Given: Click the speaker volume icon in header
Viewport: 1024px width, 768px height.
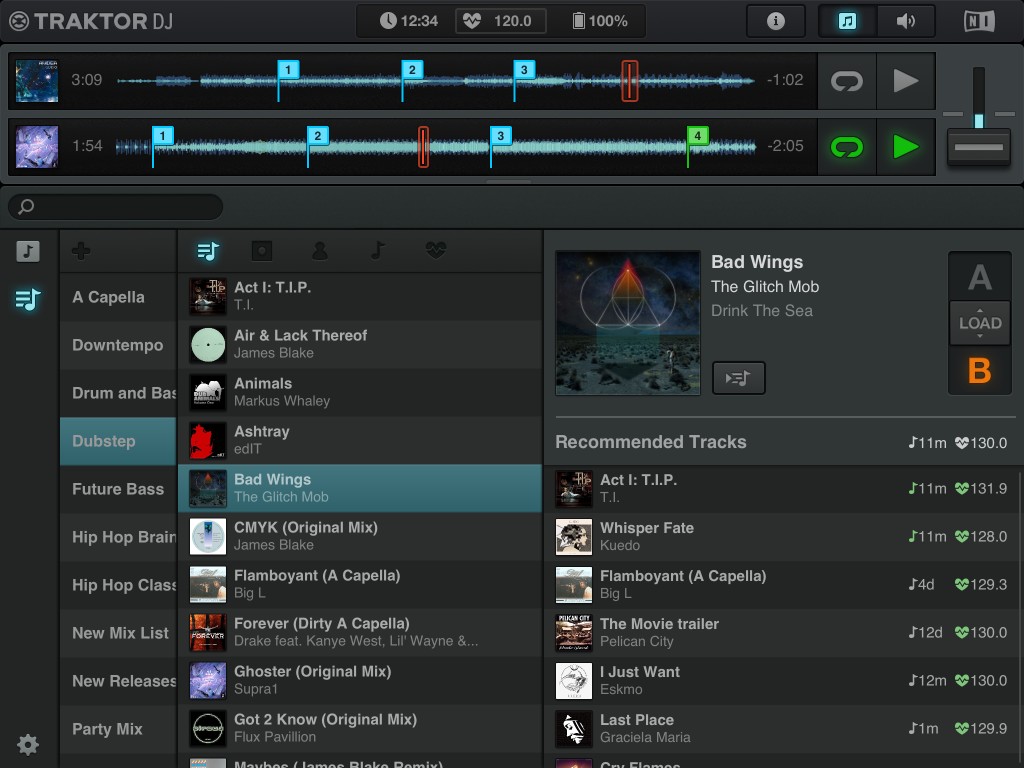Looking at the screenshot, I should [905, 21].
